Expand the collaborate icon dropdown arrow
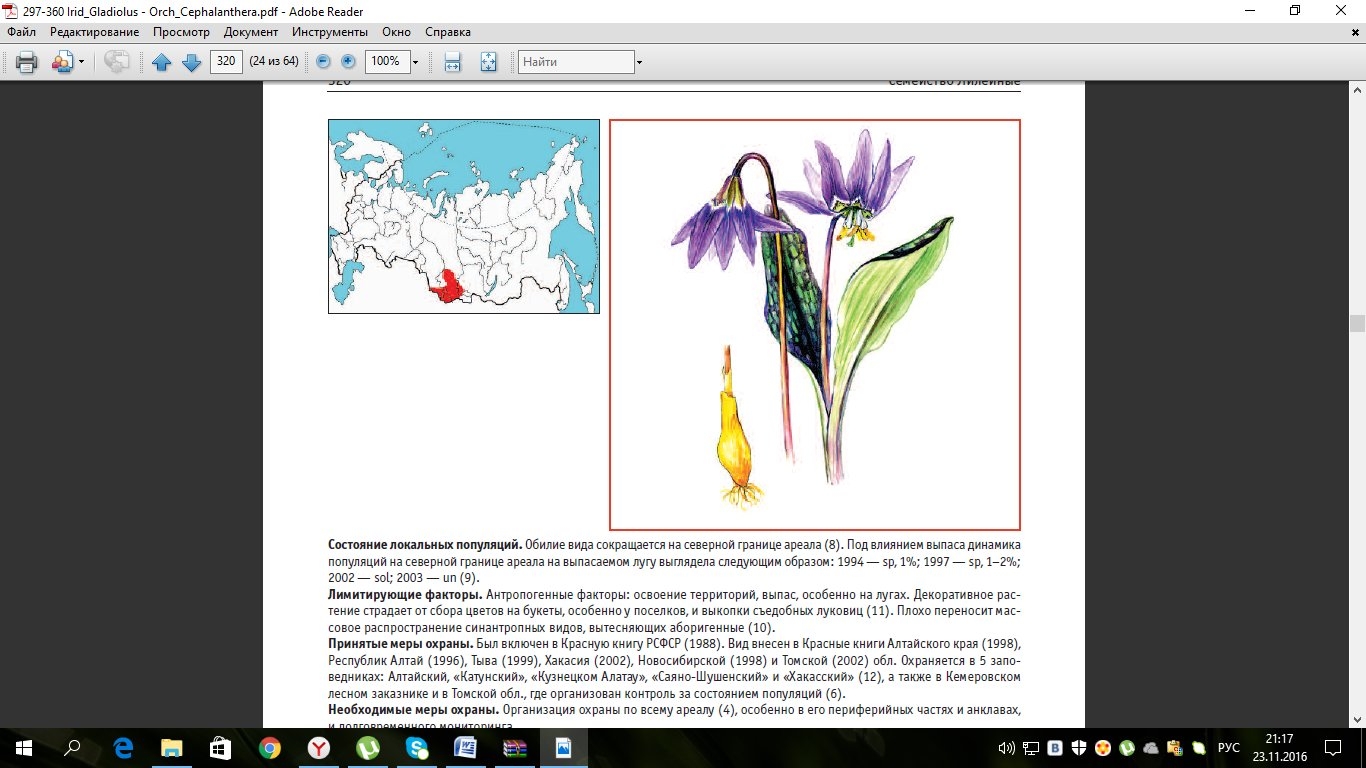1366x768 pixels. 82,62
